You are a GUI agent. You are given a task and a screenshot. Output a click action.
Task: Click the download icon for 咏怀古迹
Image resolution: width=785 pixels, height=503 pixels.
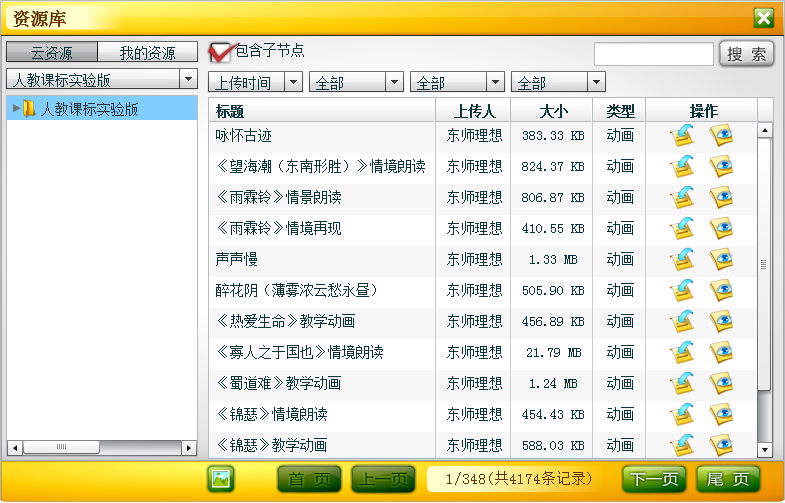tap(683, 136)
